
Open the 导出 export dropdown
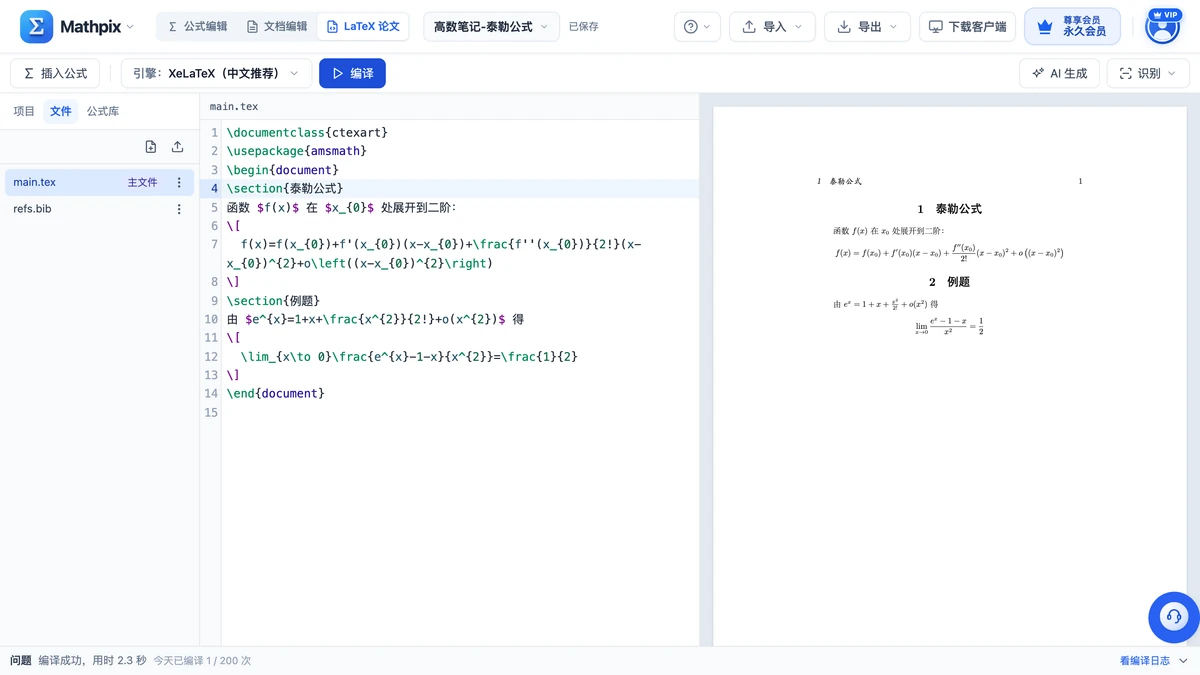867,27
